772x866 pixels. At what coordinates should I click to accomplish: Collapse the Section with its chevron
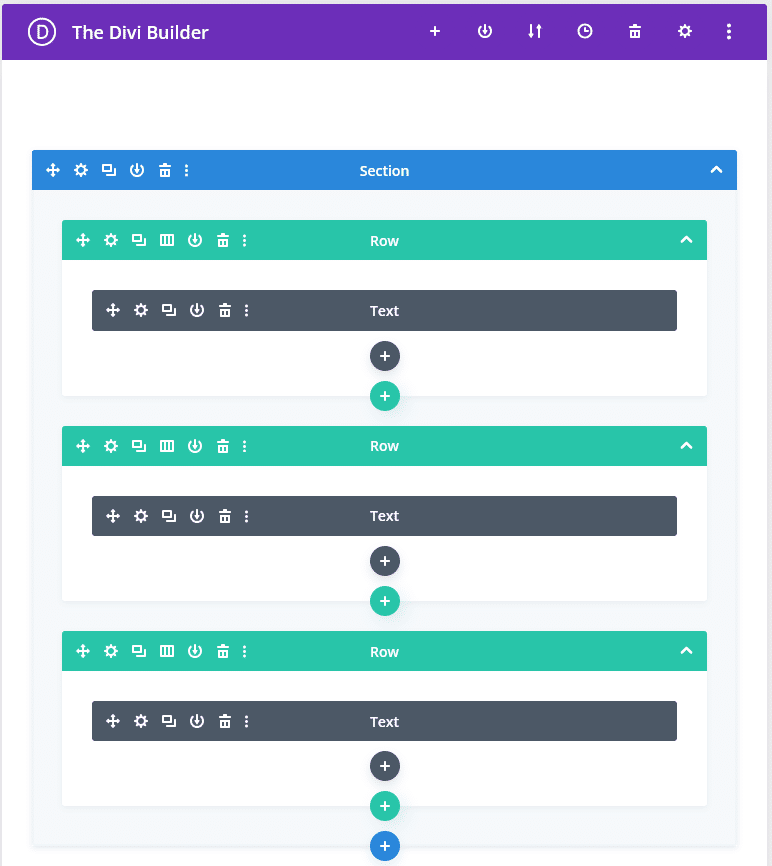pos(717,170)
